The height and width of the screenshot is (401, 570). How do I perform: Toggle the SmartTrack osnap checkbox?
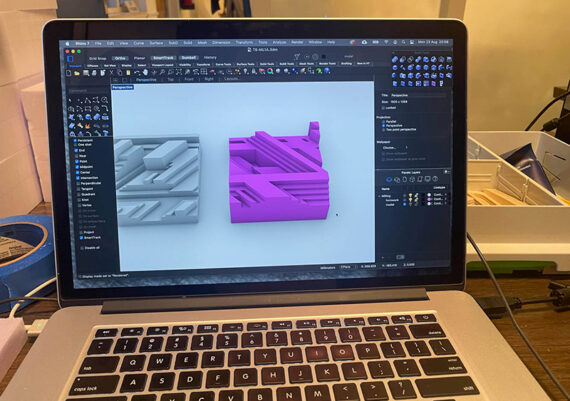point(81,238)
